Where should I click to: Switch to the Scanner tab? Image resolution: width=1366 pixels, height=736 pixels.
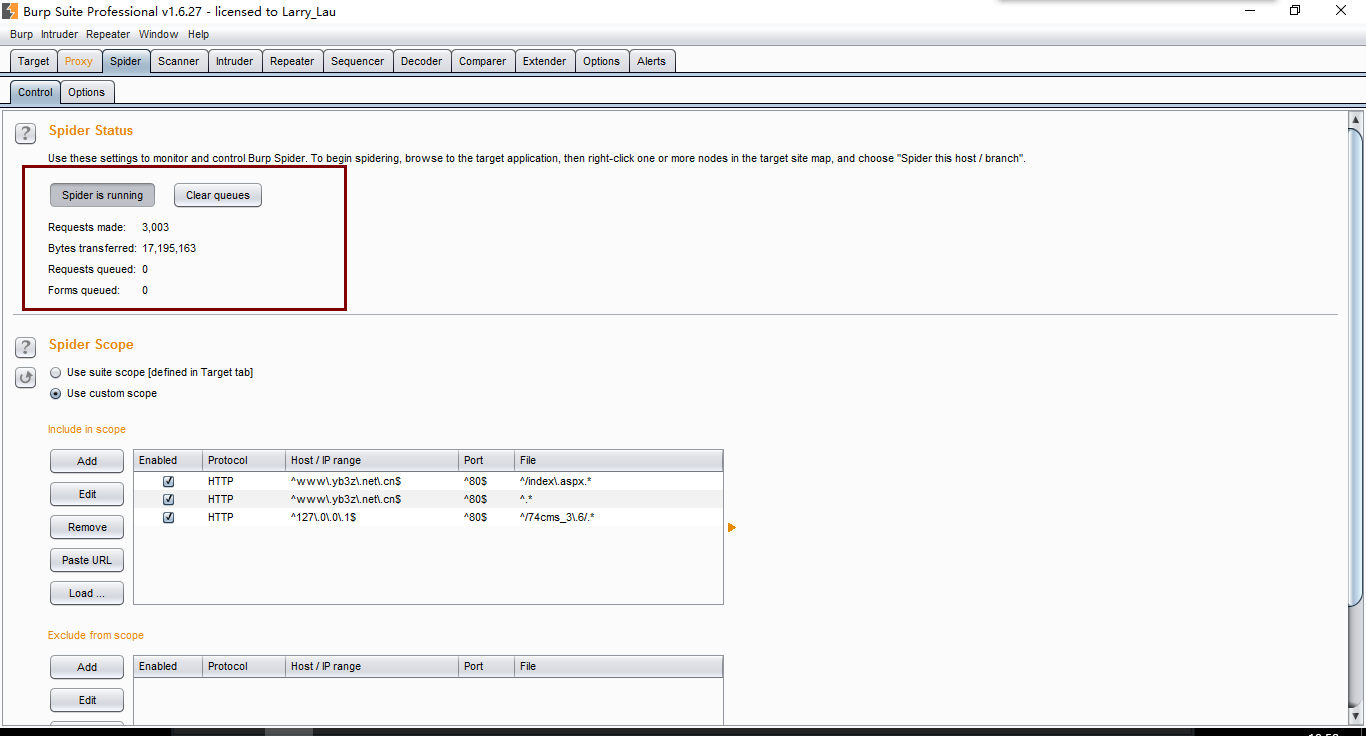[x=179, y=61]
